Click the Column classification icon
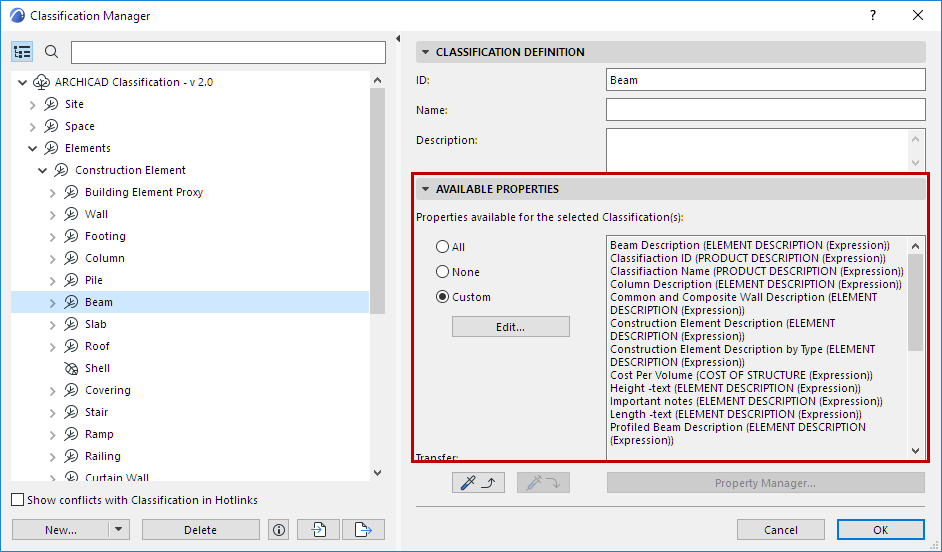Image resolution: width=942 pixels, height=552 pixels. (x=71, y=258)
